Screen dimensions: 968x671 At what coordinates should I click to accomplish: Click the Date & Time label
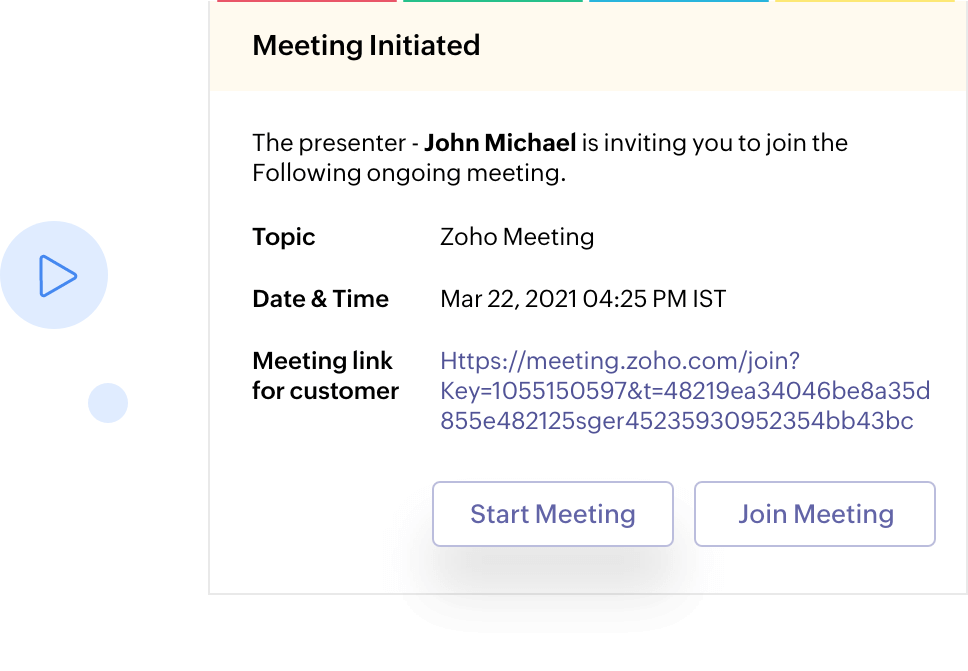320,299
